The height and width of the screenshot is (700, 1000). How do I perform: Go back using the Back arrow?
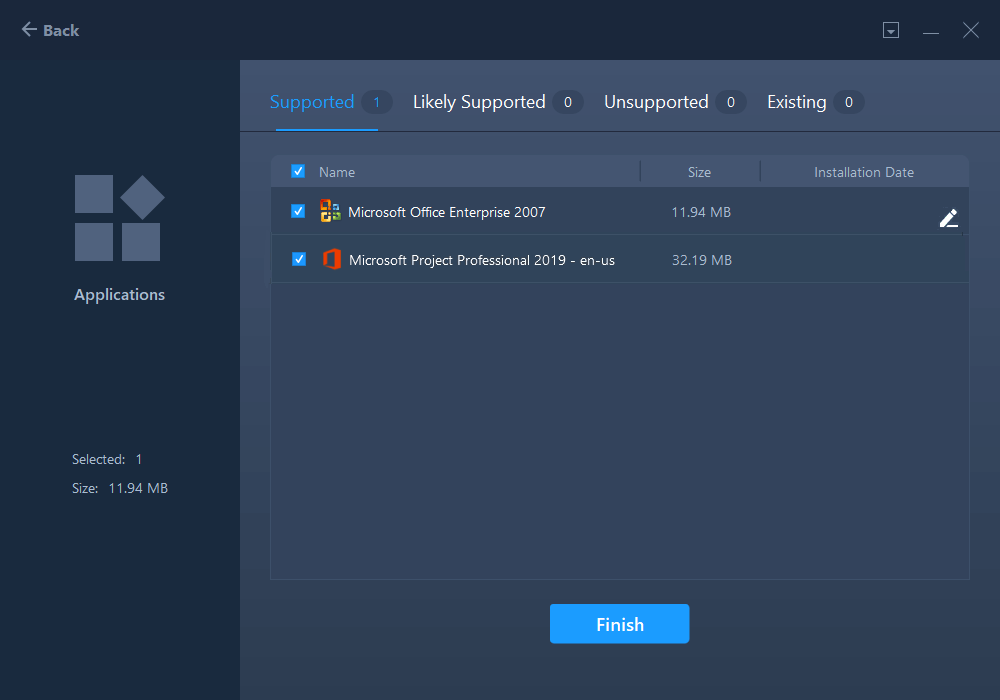point(50,30)
